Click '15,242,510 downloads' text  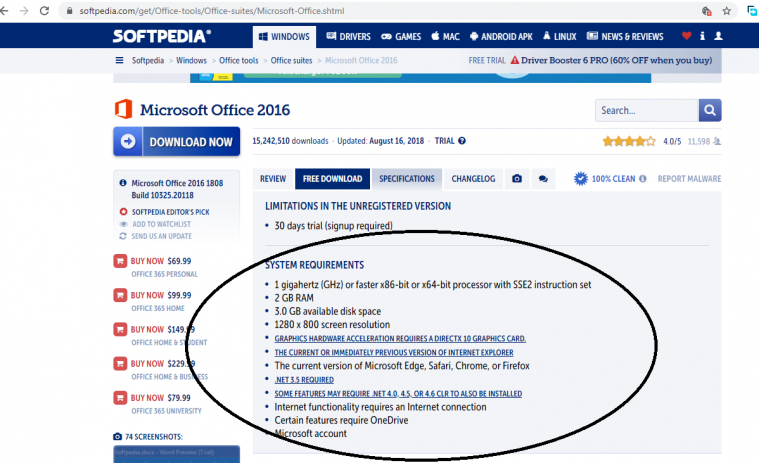tap(290, 141)
